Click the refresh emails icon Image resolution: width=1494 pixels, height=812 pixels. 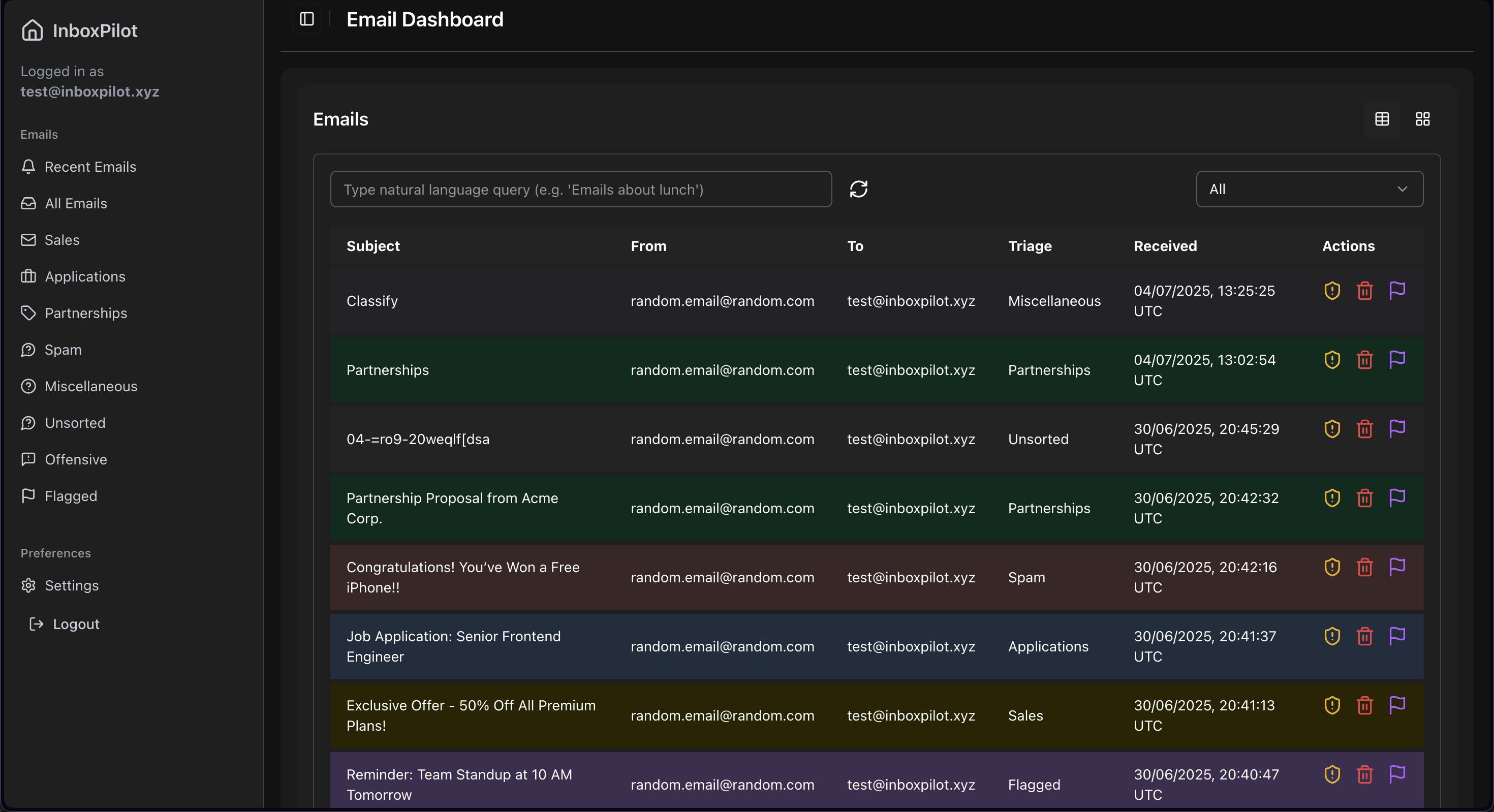point(858,189)
